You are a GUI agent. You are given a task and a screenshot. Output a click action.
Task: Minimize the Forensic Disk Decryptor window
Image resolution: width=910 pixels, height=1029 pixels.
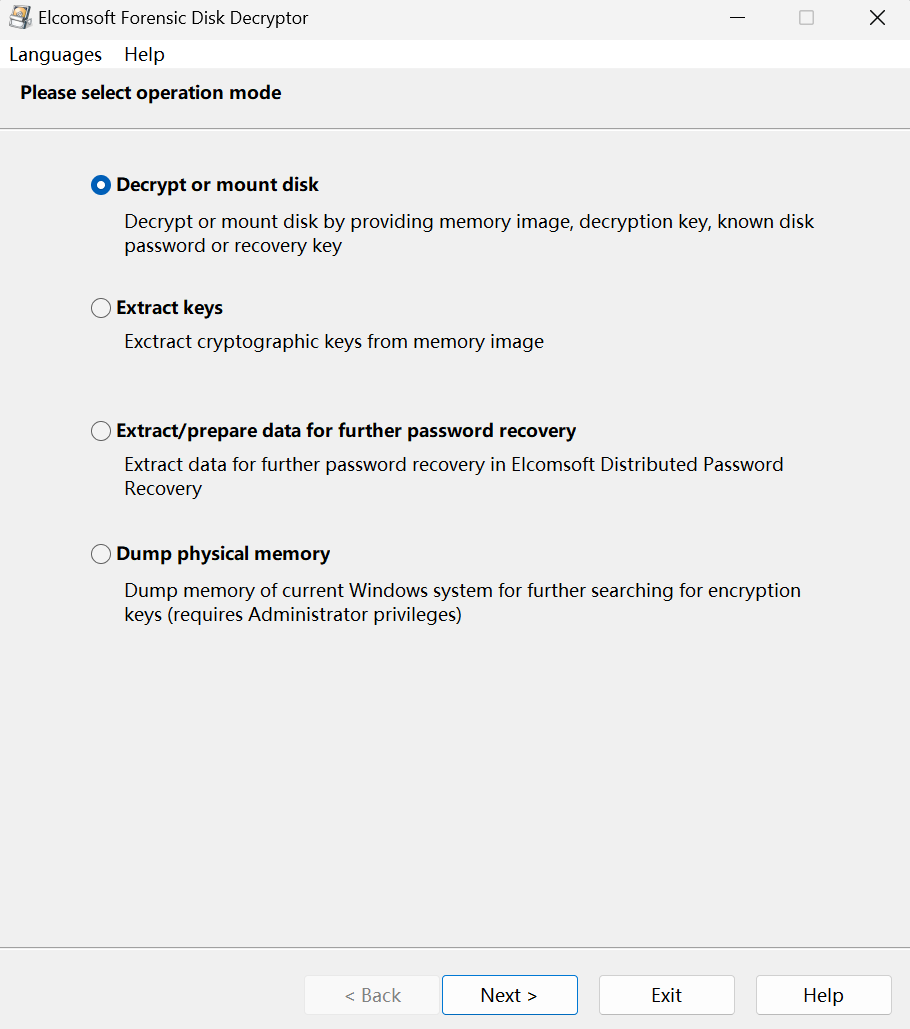click(737, 18)
